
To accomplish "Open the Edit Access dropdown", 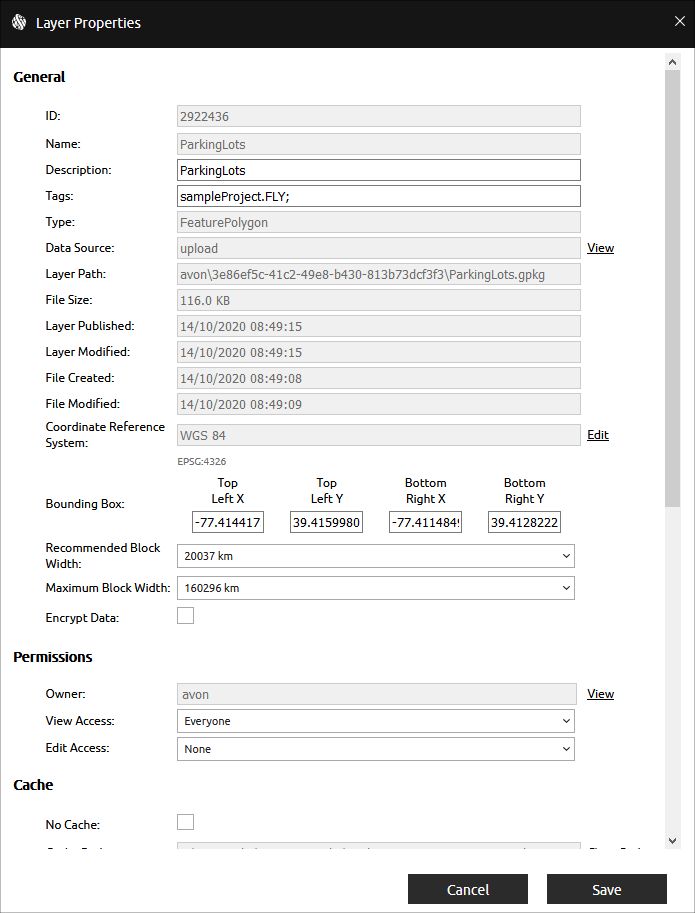I will click(375, 749).
